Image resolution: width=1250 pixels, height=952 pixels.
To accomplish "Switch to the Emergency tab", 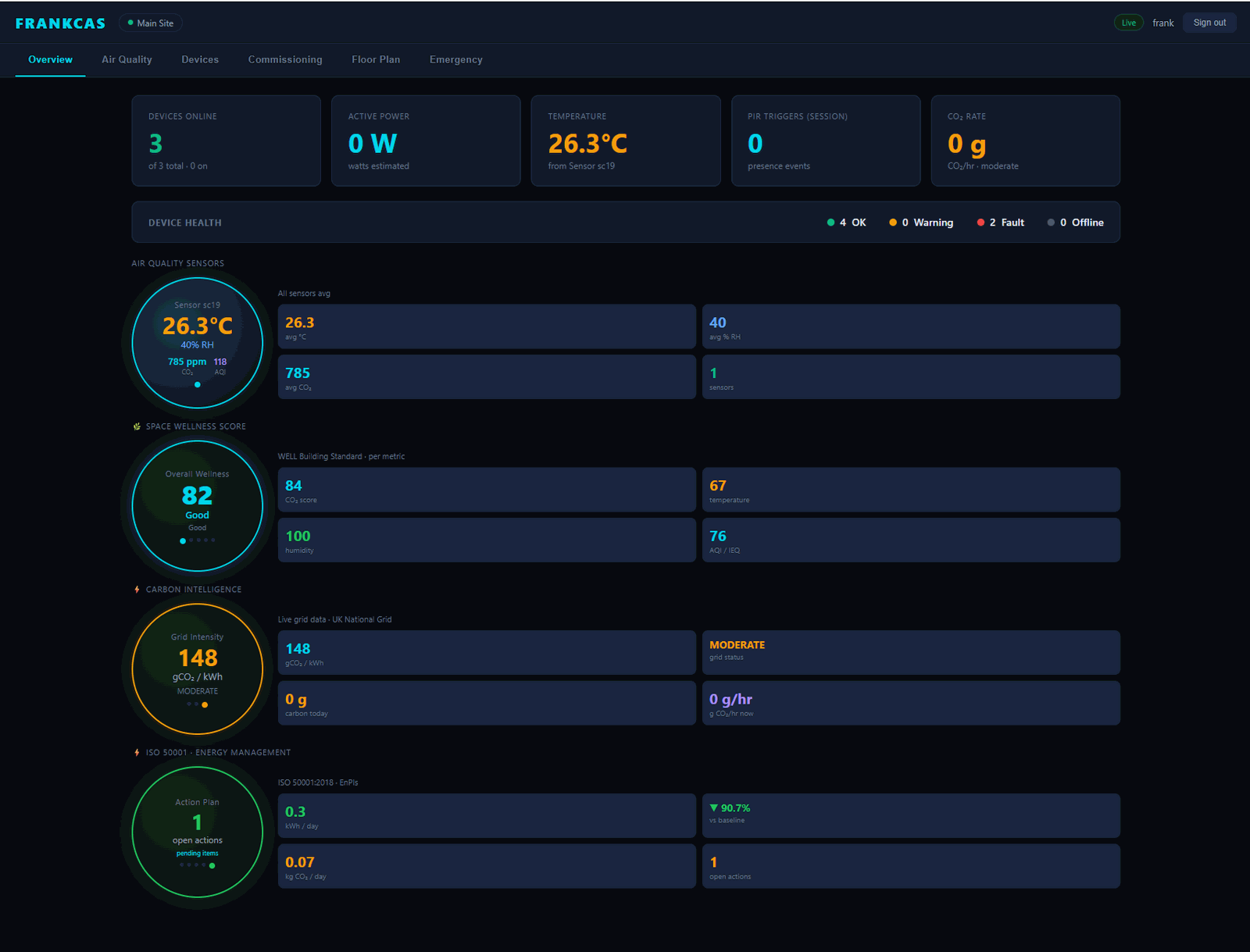I will 455,59.
